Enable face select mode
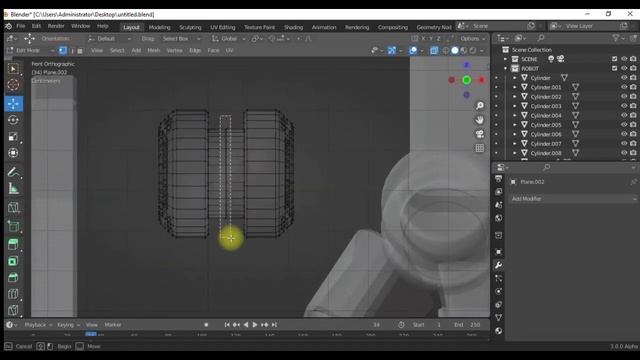 tap(80, 51)
